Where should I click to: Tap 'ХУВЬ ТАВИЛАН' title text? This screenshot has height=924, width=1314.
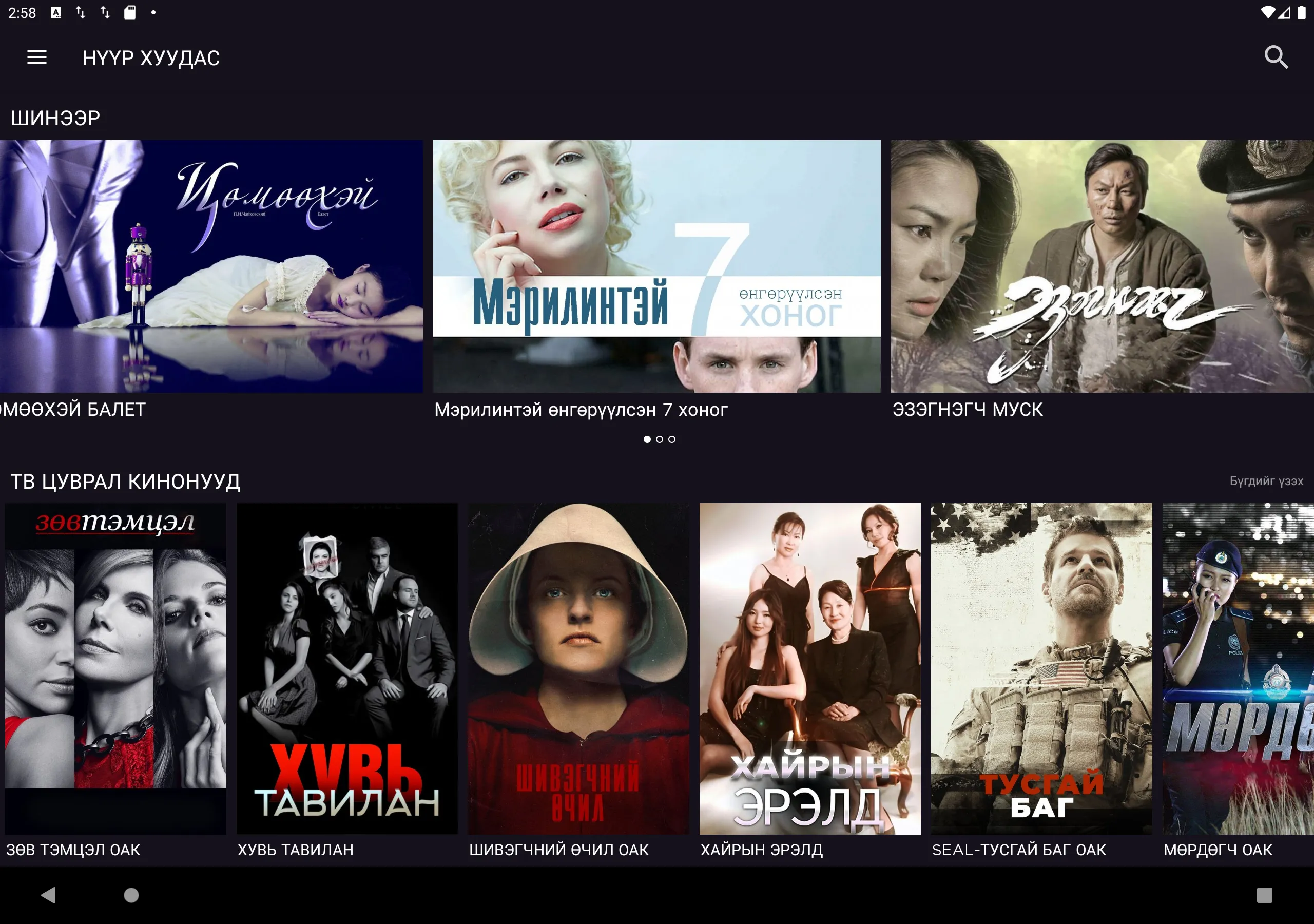tap(295, 850)
